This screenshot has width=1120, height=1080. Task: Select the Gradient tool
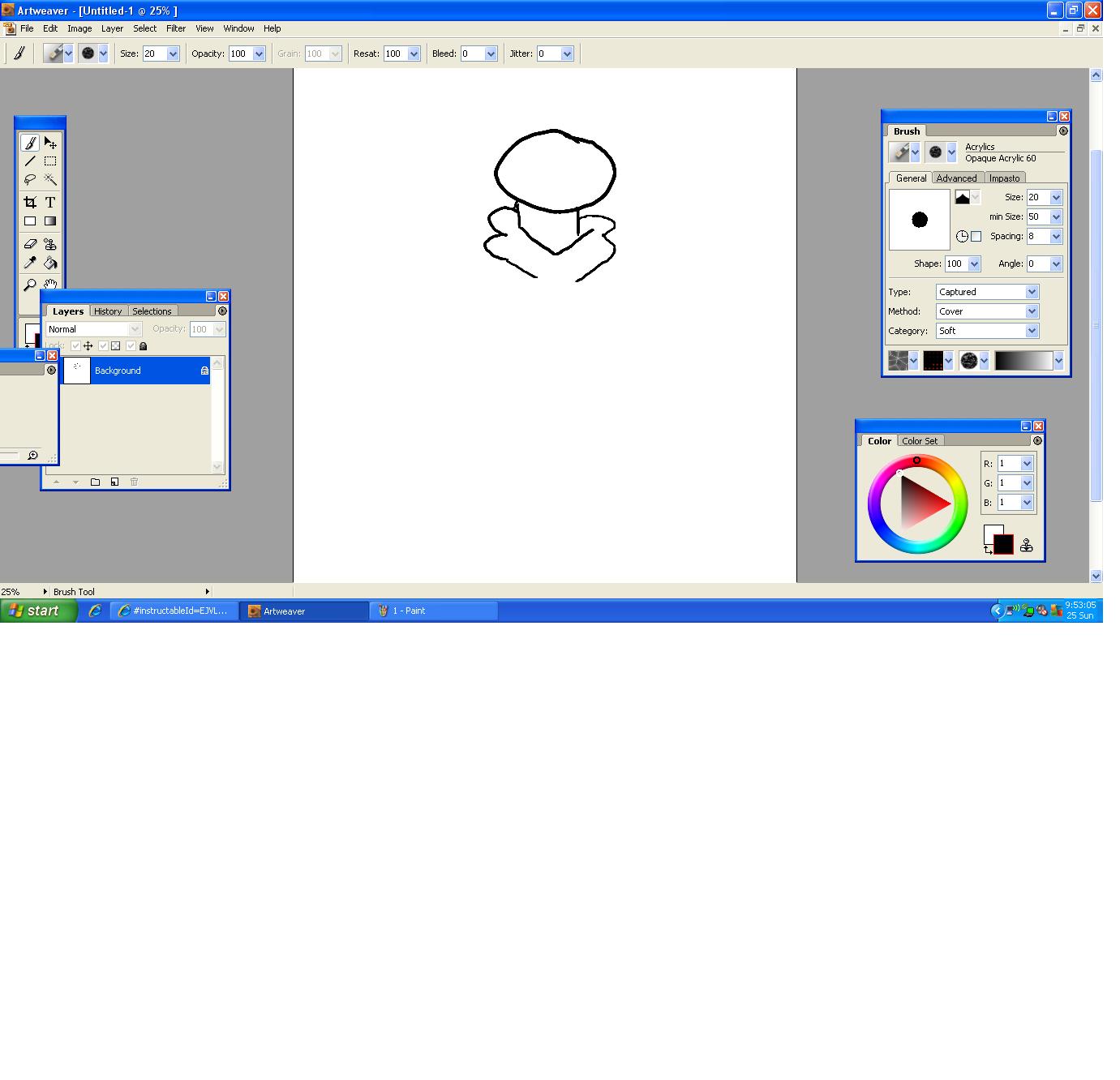[50, 221]
